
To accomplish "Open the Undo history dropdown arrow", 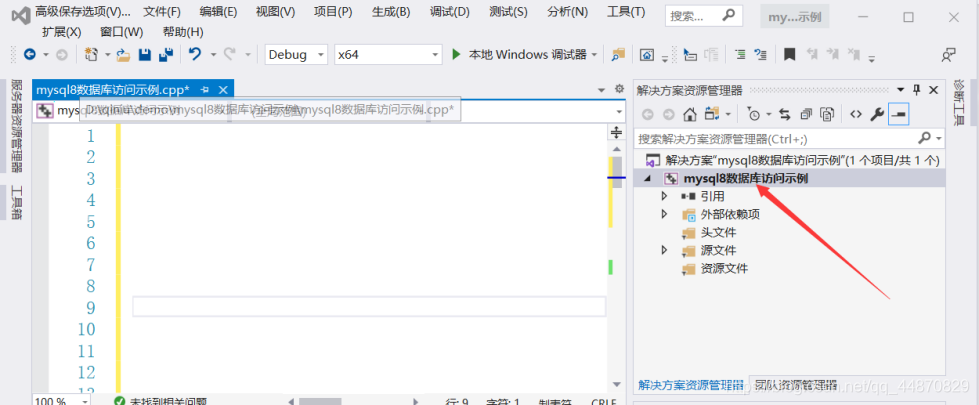I will pyautogui.click(x=213, y=55).
